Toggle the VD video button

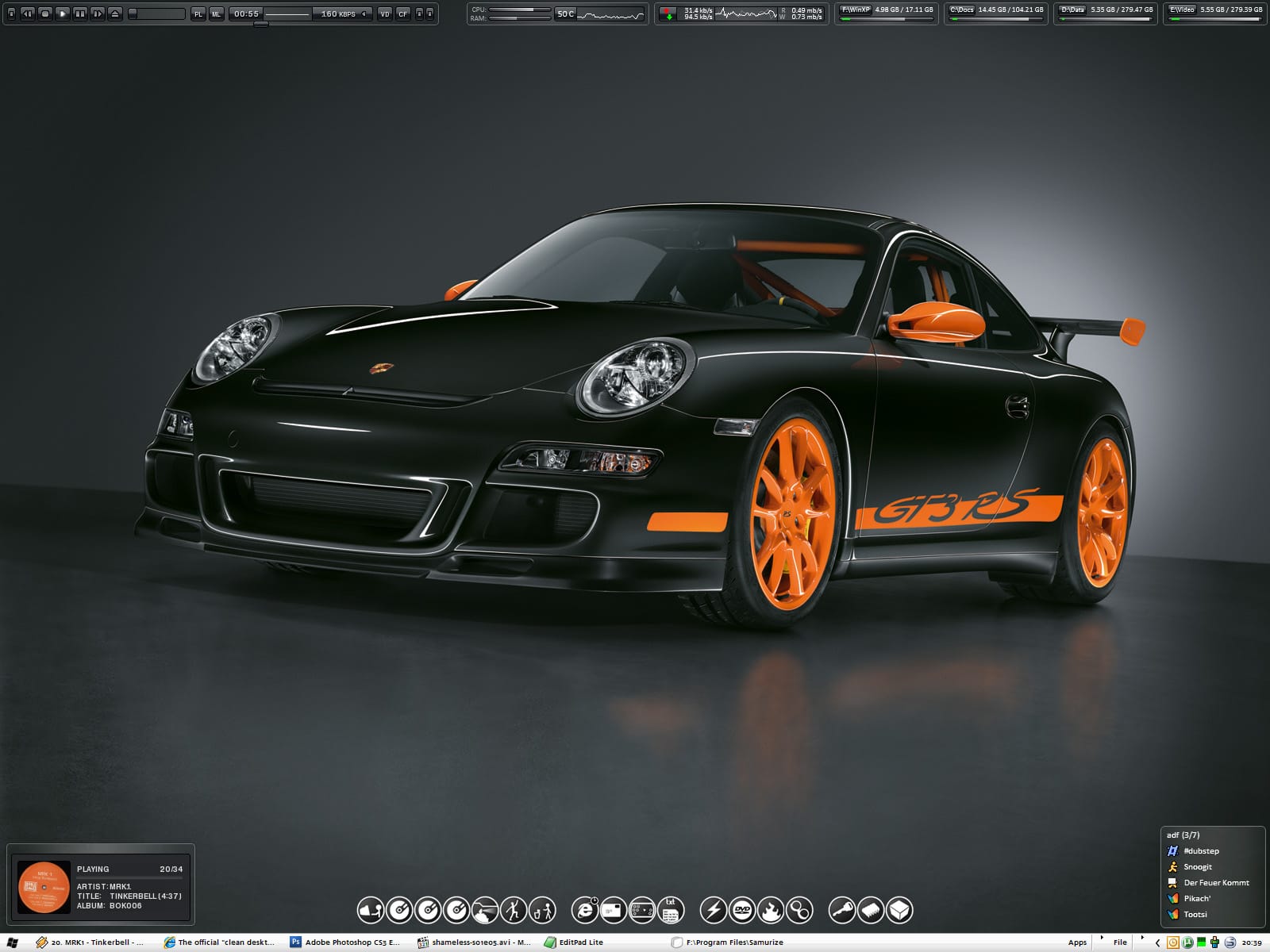(385, 13)
